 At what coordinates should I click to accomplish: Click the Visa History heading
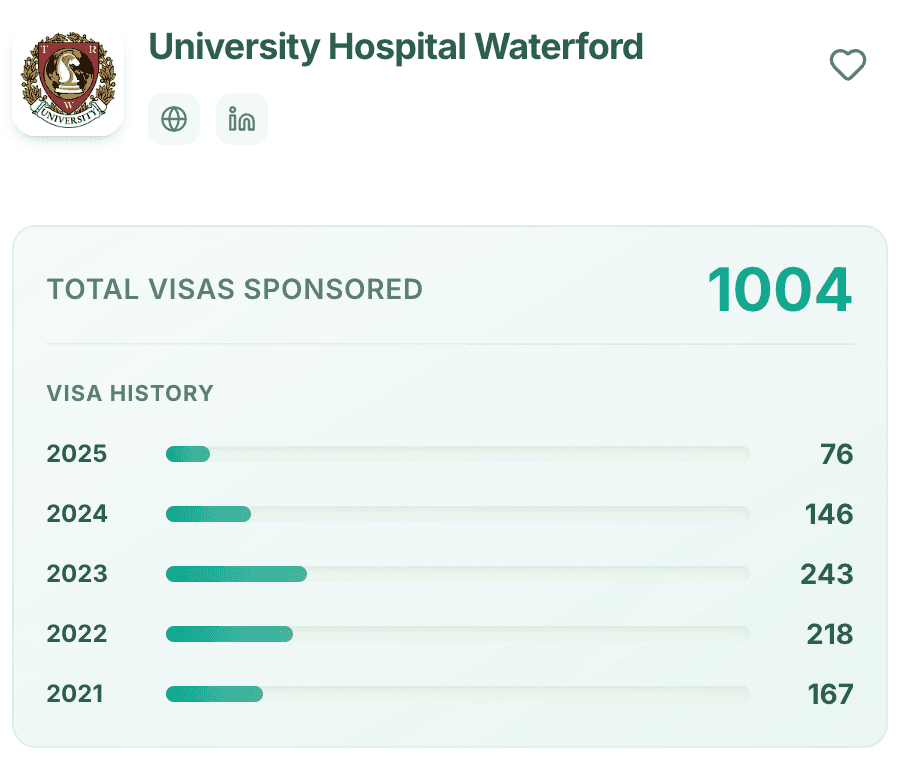130,393
